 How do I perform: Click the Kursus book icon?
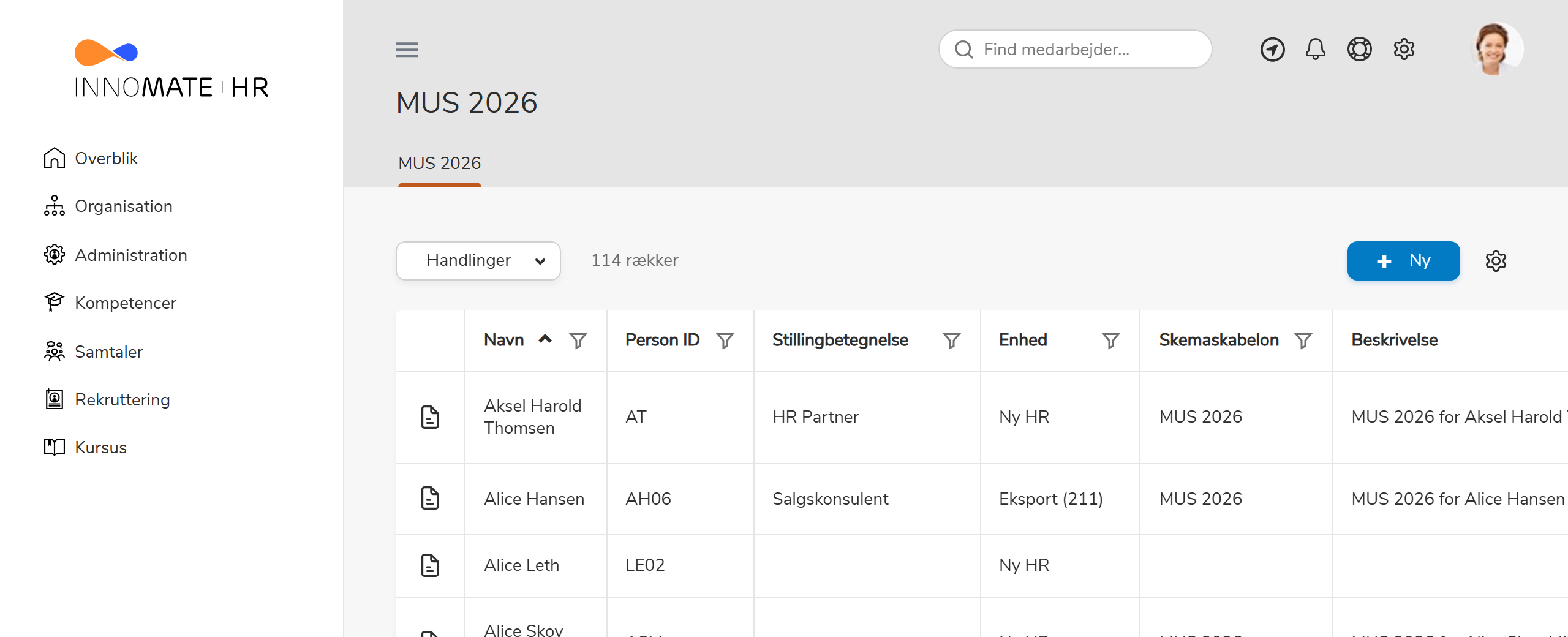point(55,447)
